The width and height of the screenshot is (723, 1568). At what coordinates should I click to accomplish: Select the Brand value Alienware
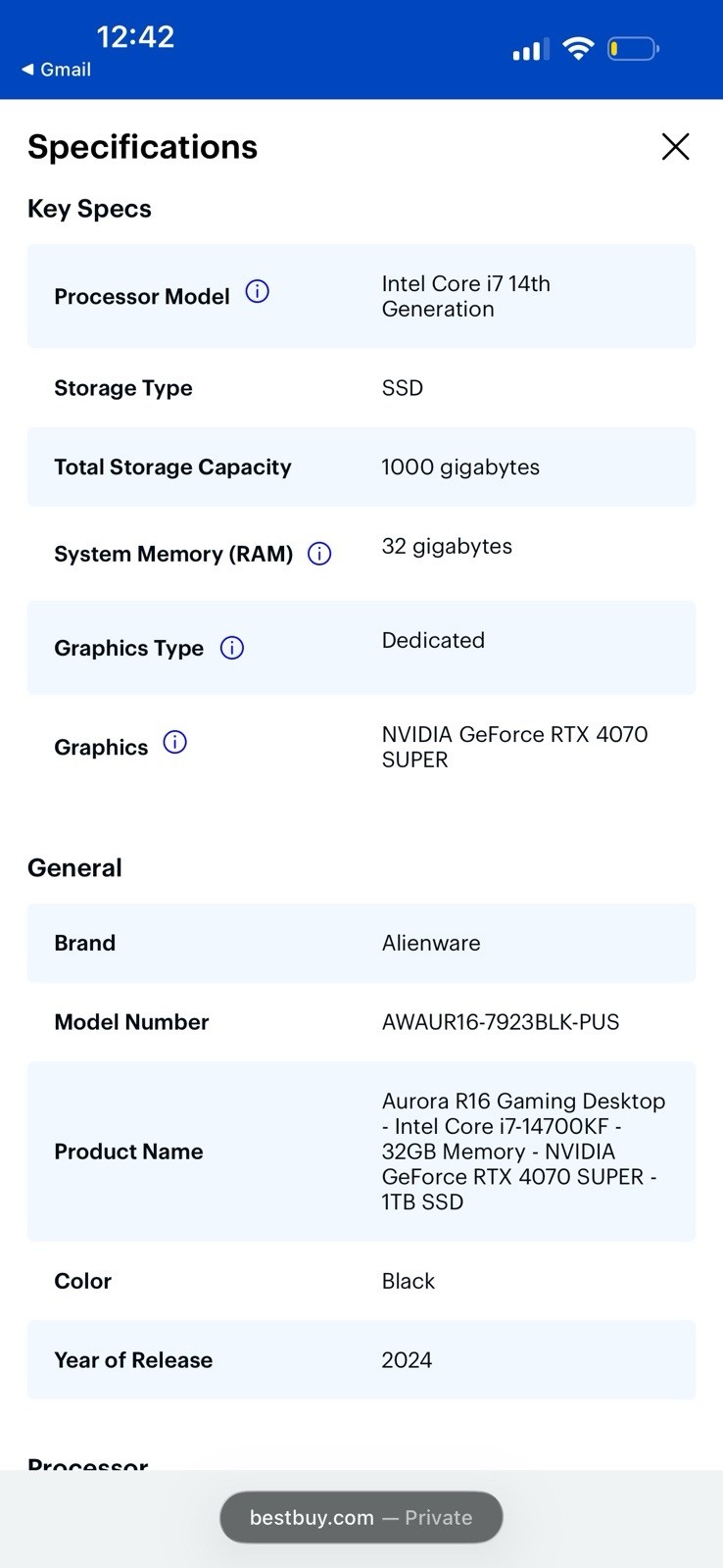coord(431,943)
